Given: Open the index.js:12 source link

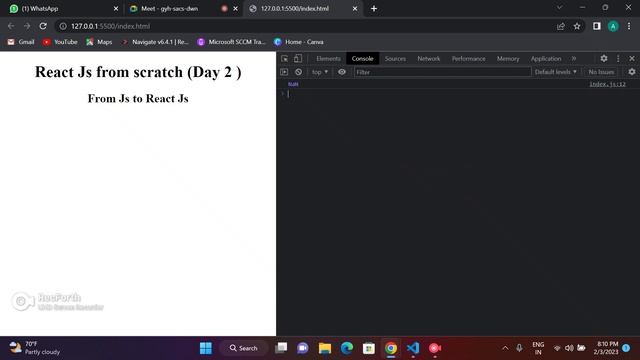Looking at the screenshot, I should click(607, 84).
